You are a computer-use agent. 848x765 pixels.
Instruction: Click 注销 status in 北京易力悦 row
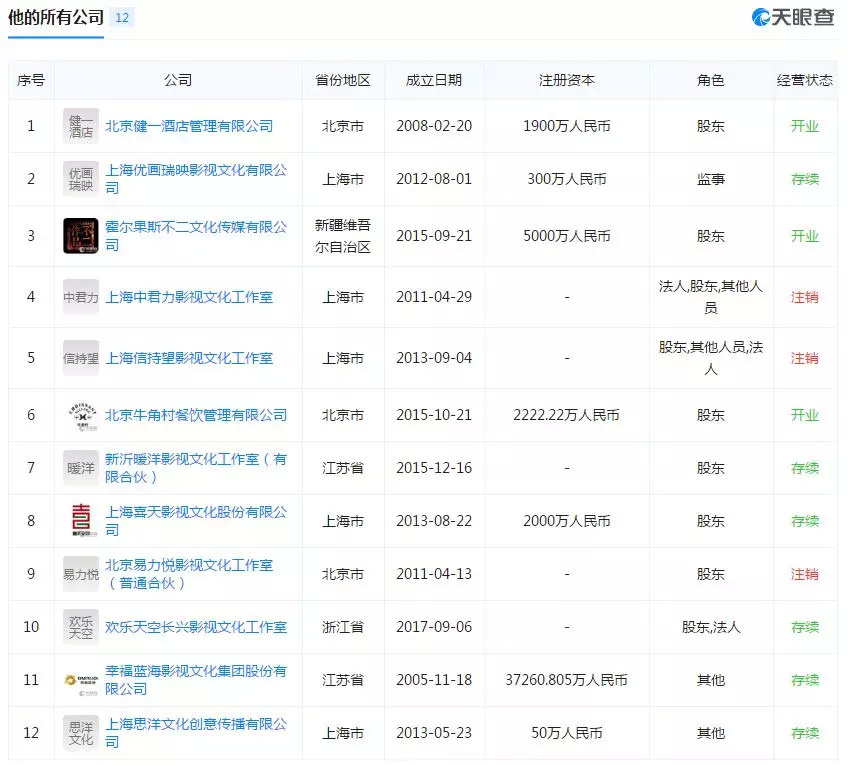805,574
